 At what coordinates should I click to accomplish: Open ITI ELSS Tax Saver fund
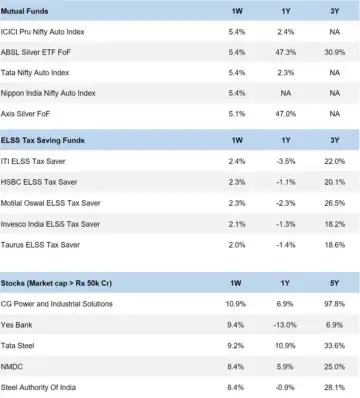click(33, 161)
